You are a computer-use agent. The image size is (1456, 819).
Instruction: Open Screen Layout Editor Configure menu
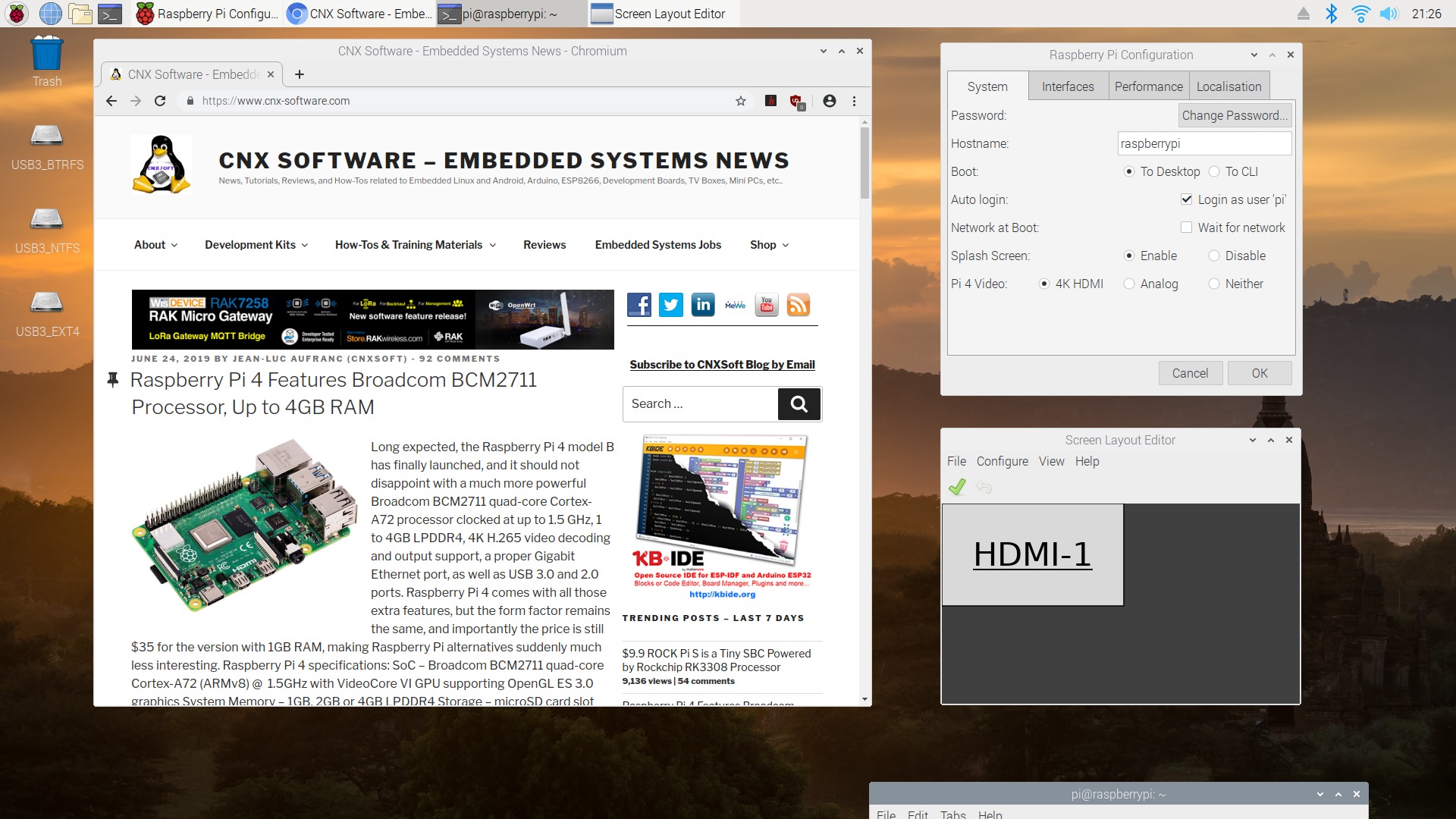(1003, 461)
